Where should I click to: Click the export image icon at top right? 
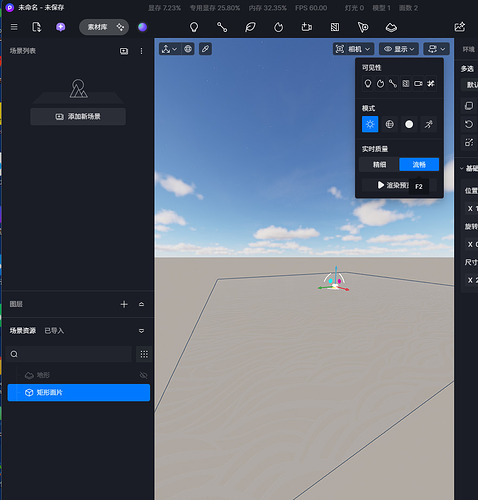[x=460, y=27]
